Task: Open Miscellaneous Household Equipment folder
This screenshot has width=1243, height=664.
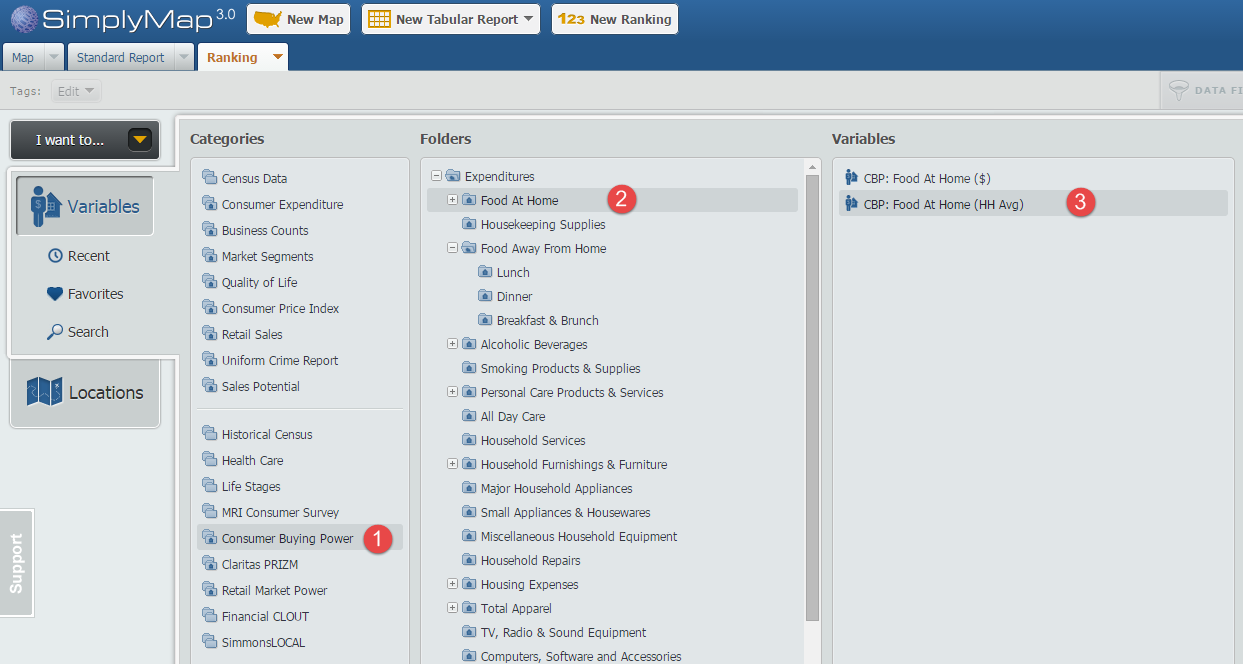Action: pyautogui.click(x=579, y=536)
